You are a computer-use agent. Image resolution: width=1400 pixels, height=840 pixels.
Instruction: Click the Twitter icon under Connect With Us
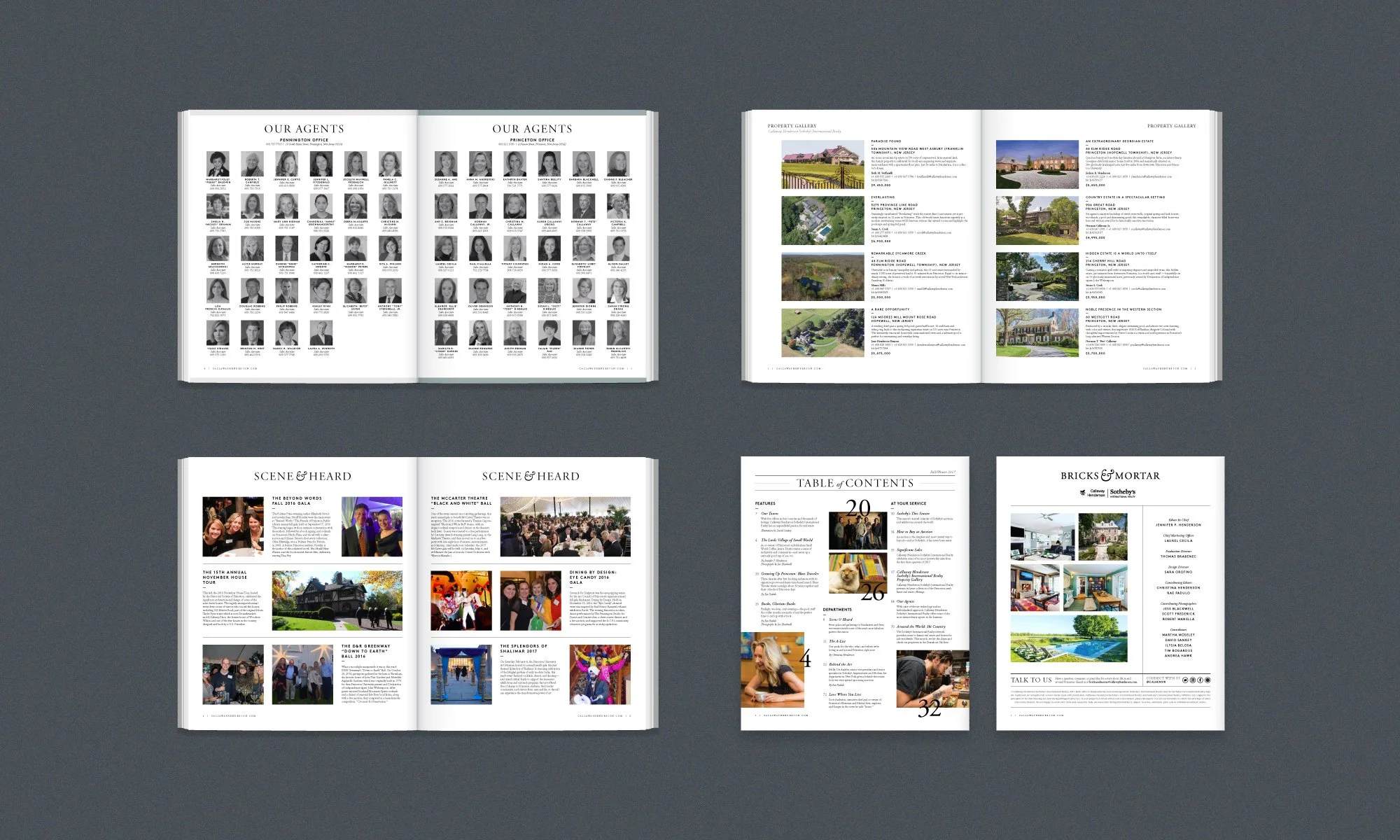point(1185,680)
